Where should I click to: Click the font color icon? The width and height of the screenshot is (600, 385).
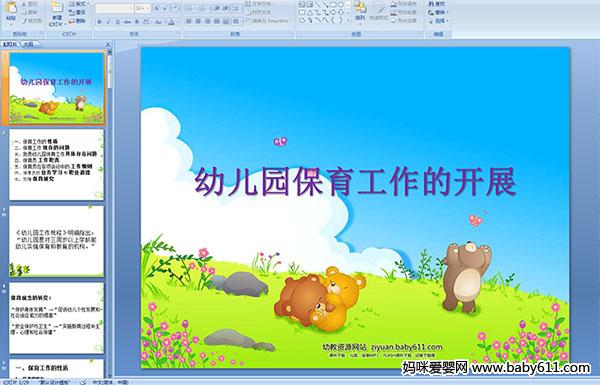click(171, 22)
